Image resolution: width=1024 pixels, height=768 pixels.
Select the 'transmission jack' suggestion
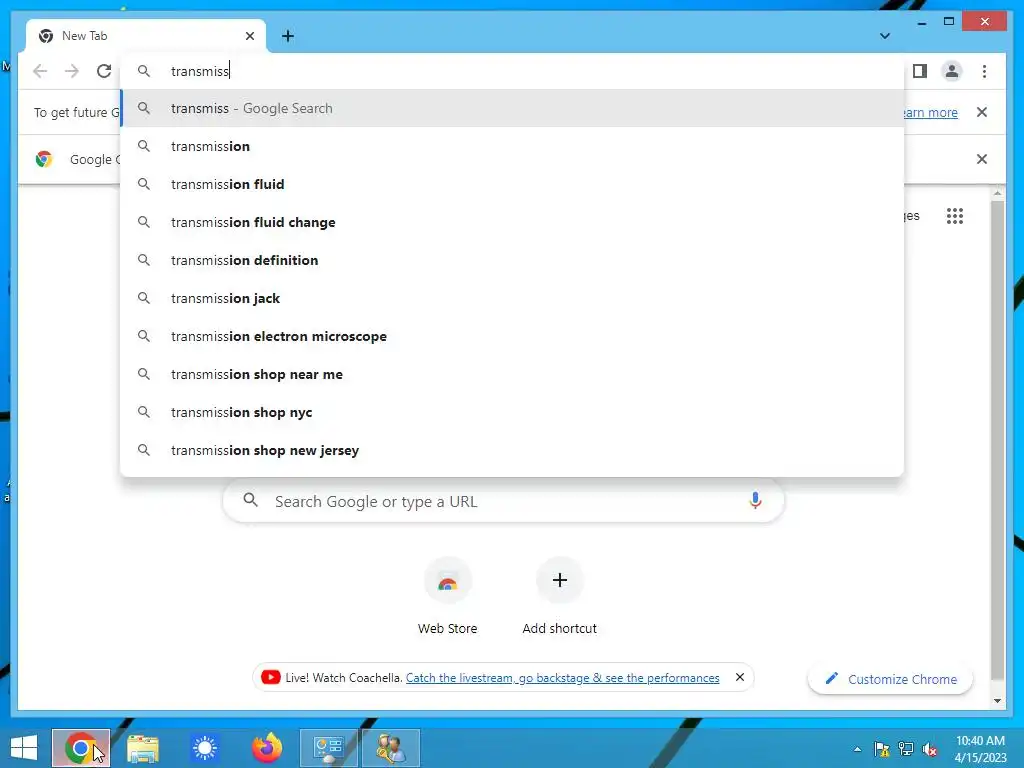coord(512,298)
